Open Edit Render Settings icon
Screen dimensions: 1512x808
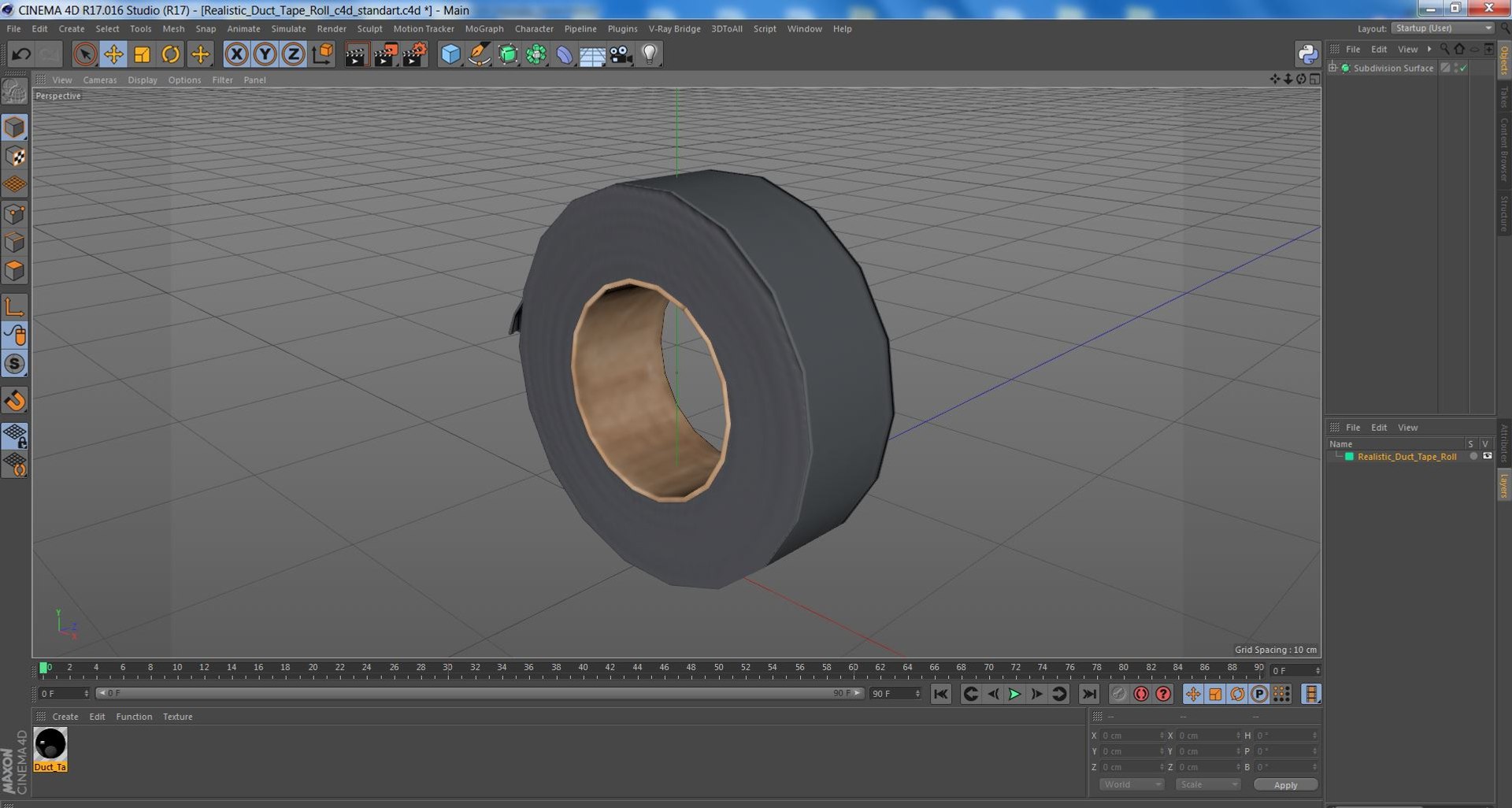tap(414, 54)
